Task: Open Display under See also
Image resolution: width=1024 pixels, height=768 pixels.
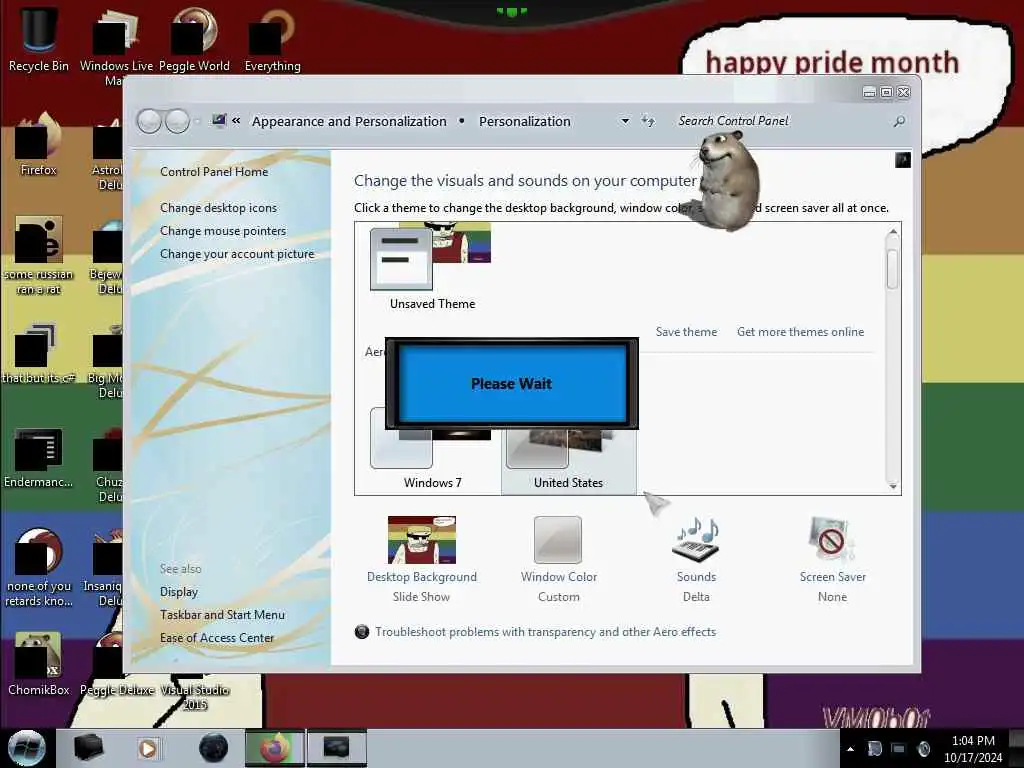Action: click(x=179, y=592)
